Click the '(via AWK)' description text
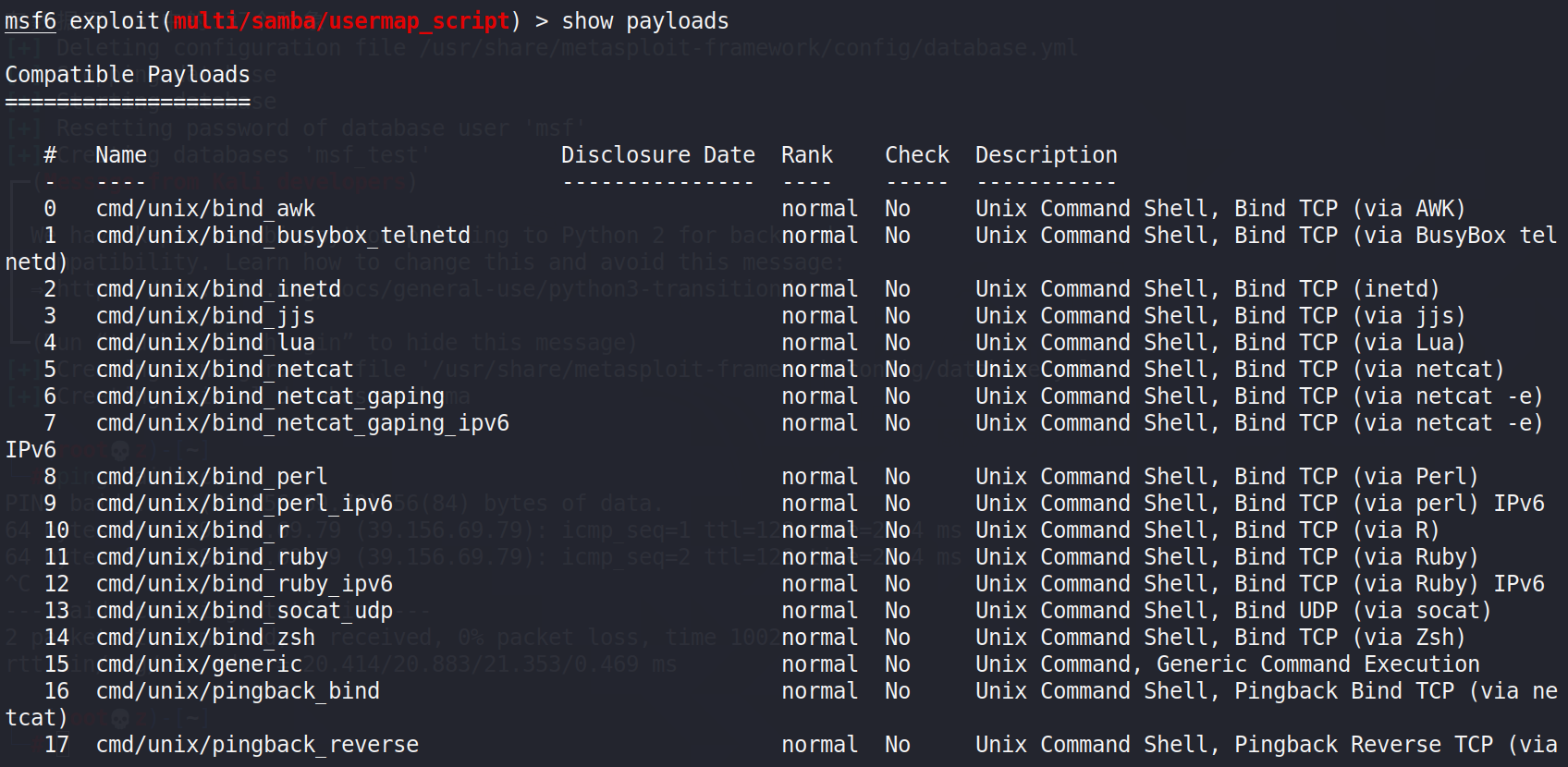Image resolution: width=1568 pixels, height=767 pixels. (x=1409, y=209)
